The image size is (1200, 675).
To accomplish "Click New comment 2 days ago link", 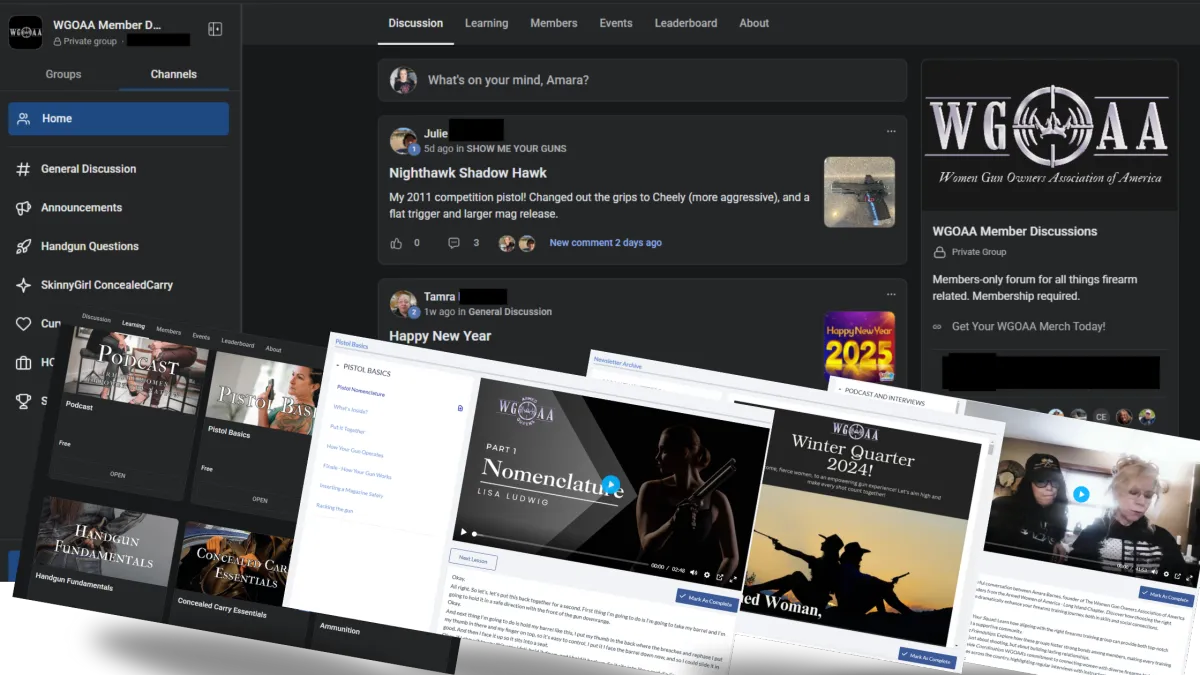I will [605, 243].
